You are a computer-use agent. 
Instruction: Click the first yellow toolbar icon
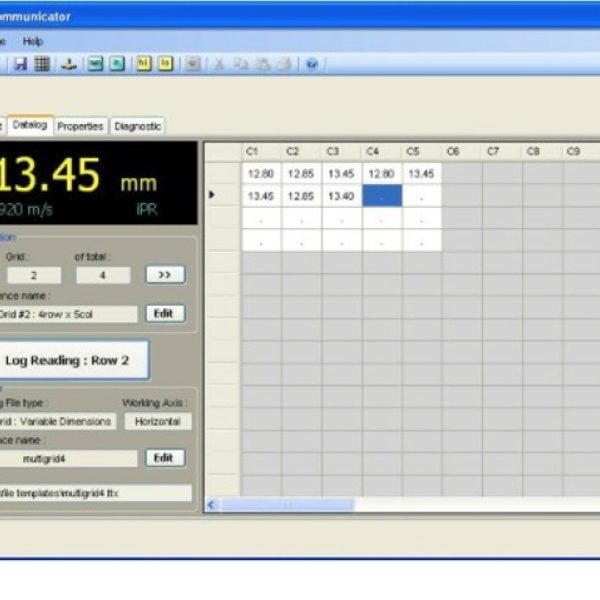click(144, 64)
